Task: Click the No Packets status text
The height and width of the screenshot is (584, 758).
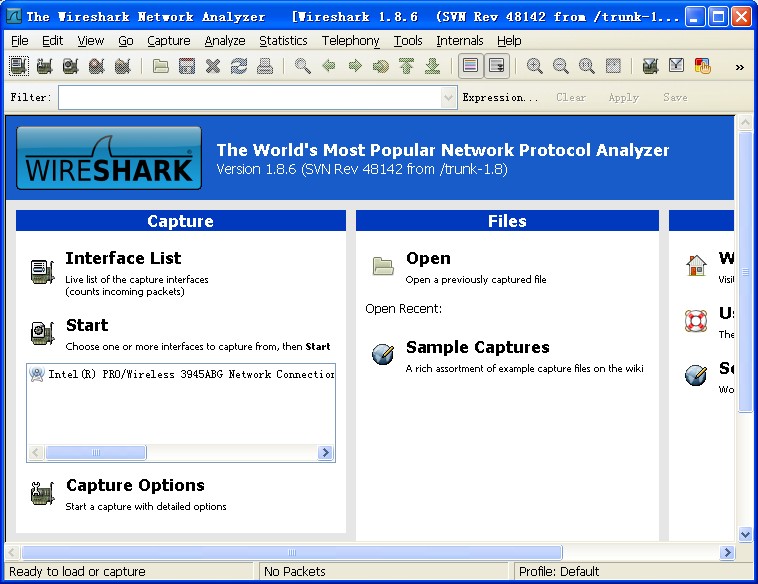Action: pyautogui.click(x=295, y=571)
